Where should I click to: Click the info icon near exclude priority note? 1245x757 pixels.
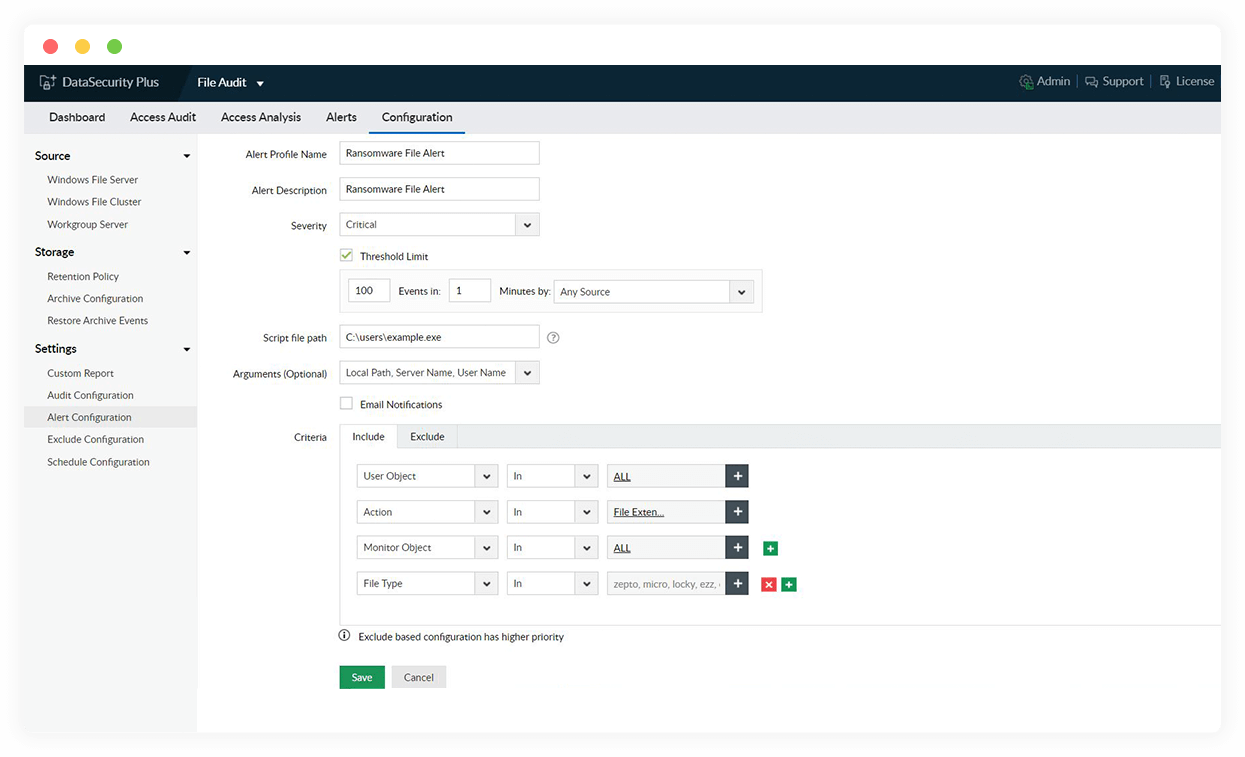tap(343, 636)
